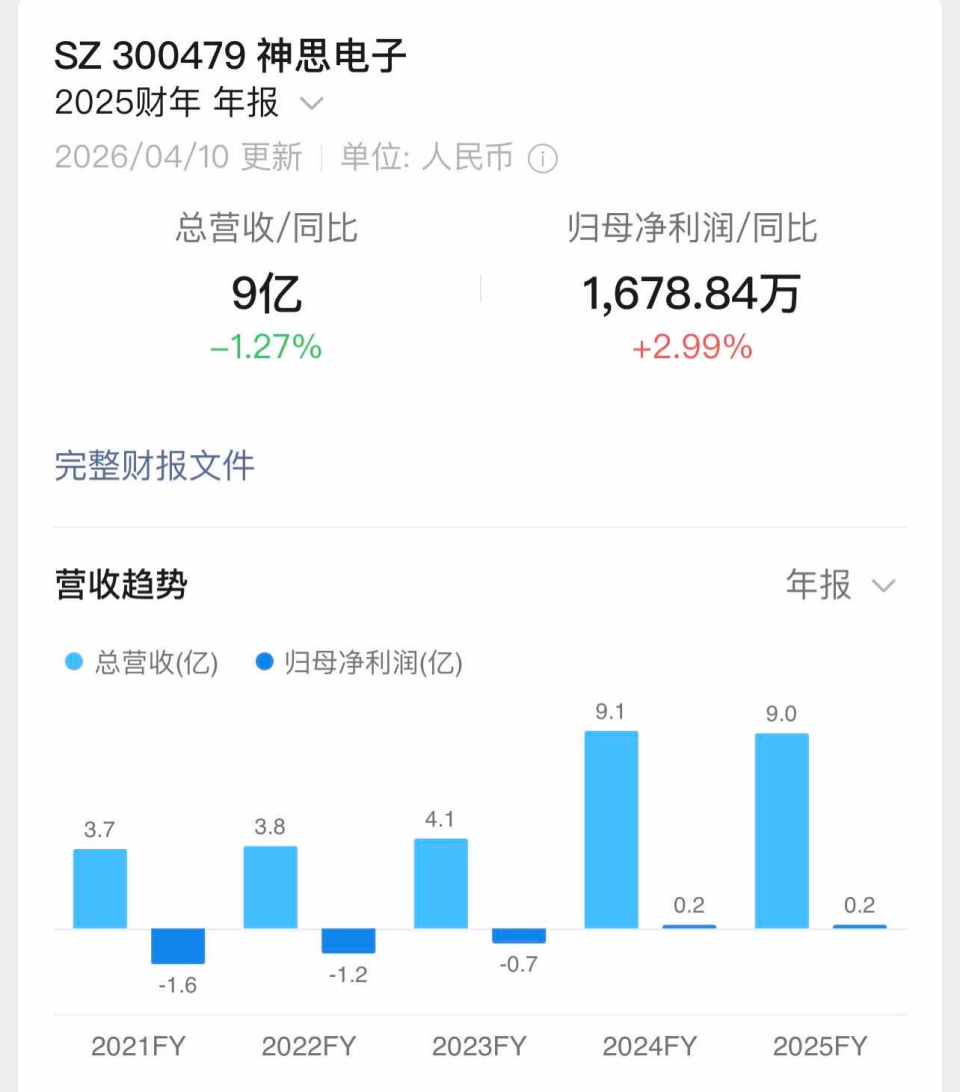This screenshot has height=1092, width=960.
Task: Select the 2022FY revenue bar labeled 3.8
Action: click(270, 887)
